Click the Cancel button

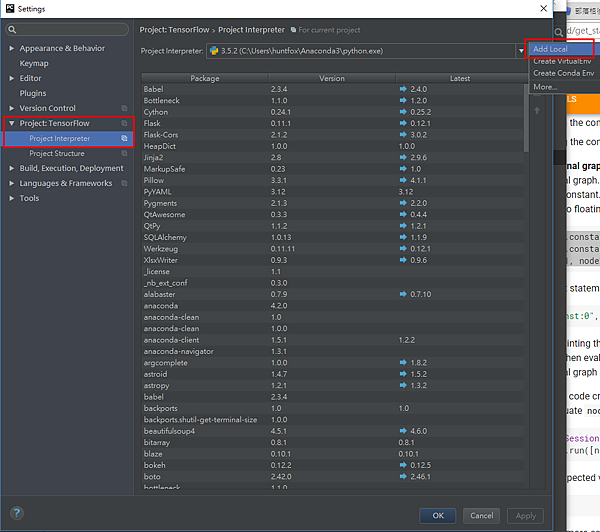[481, 516]
